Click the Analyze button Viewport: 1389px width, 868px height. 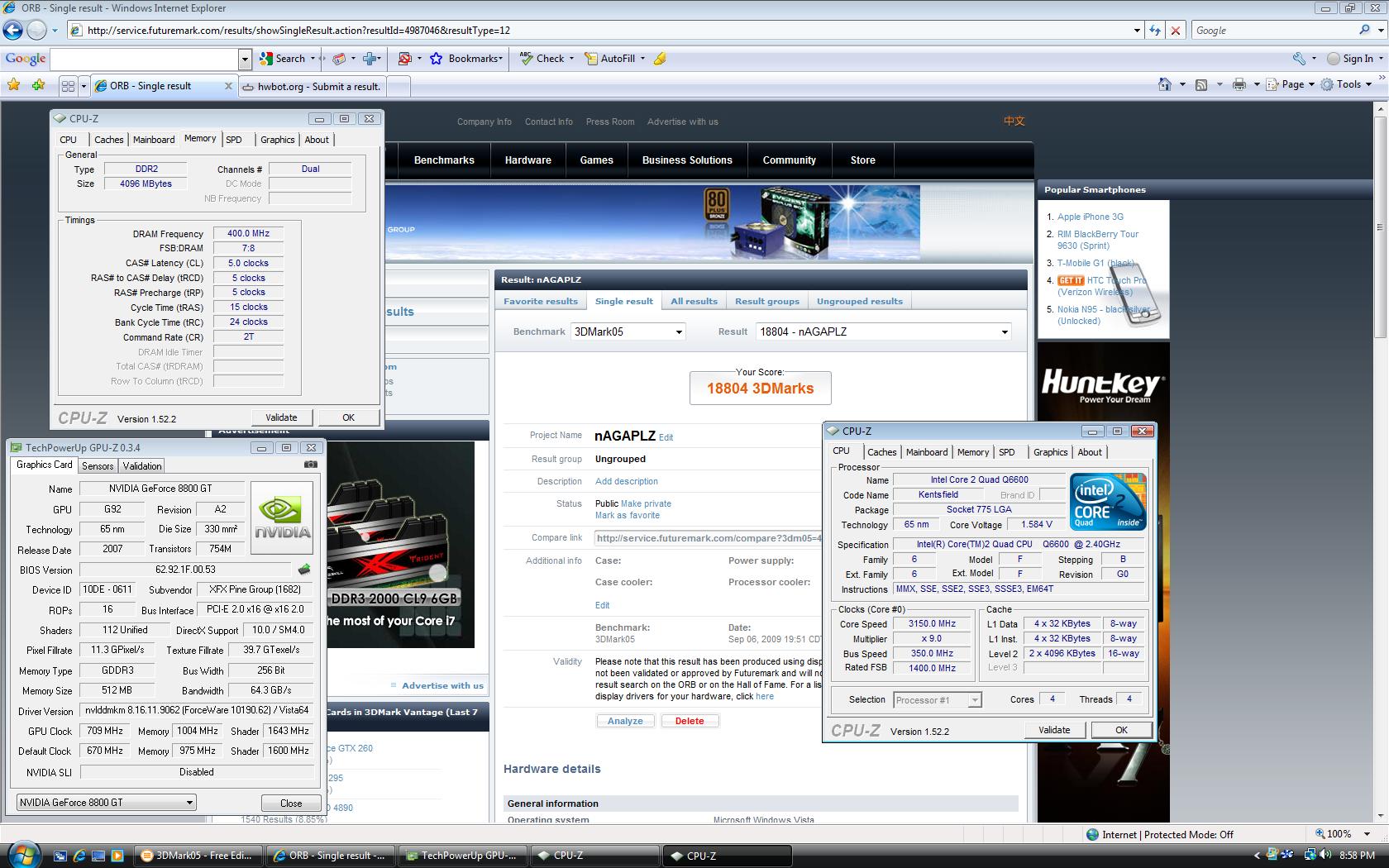pyautogui.click(x=625, y=721)
